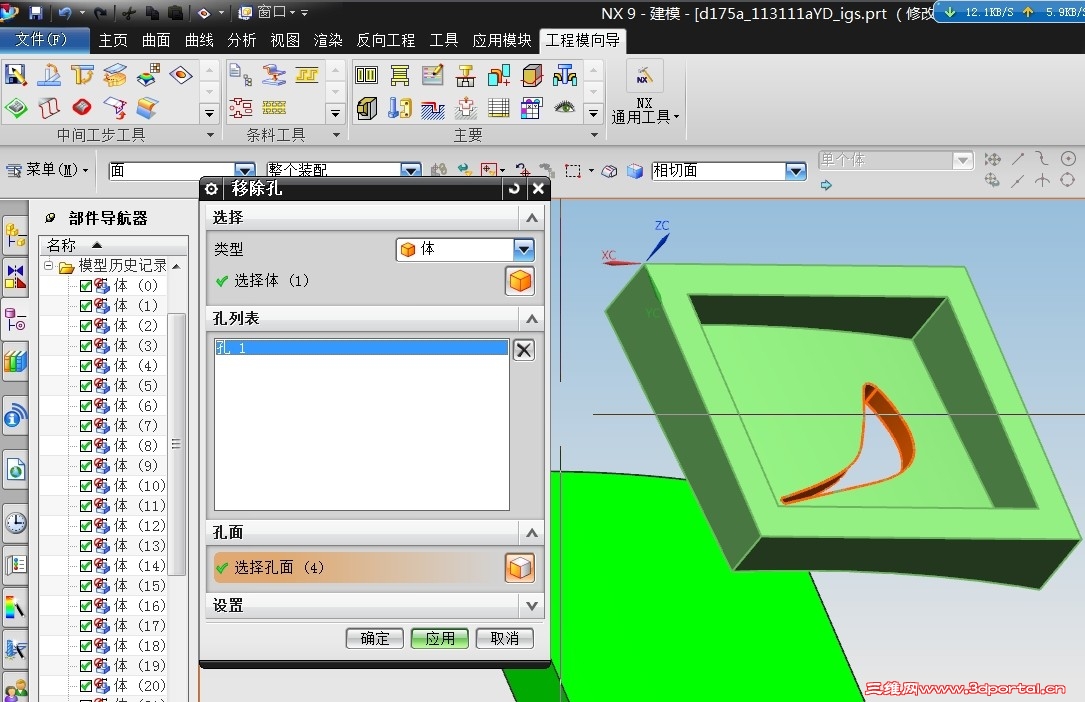Collapse the 孔列表 section
Screen dimensions: 1085x702
point(531,319)
